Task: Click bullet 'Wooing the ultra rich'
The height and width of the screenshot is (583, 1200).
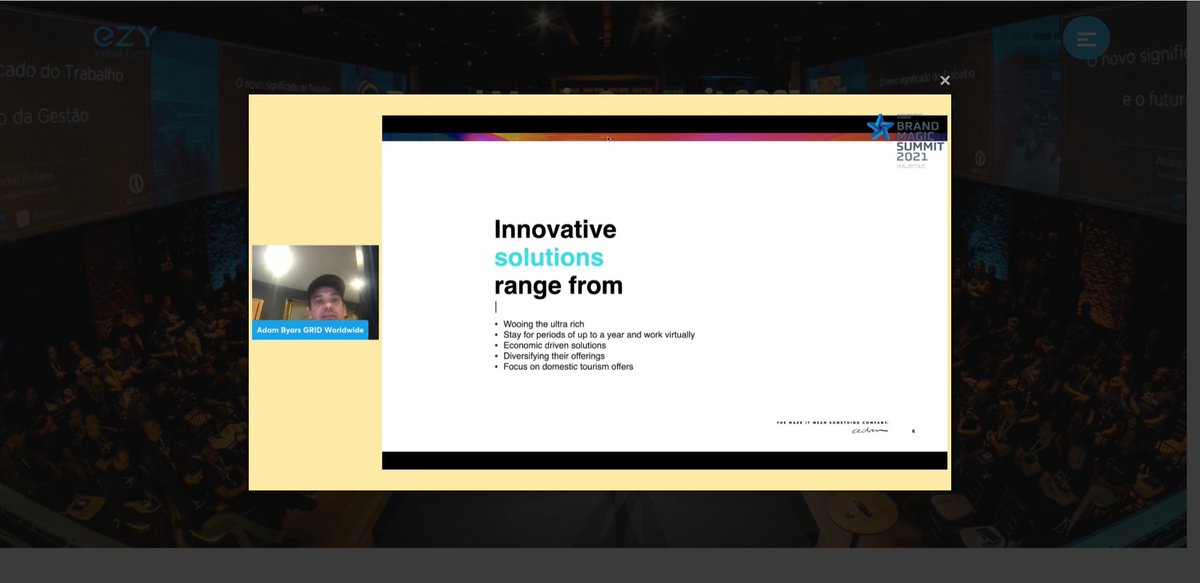Action: click(x=544, y=324)
